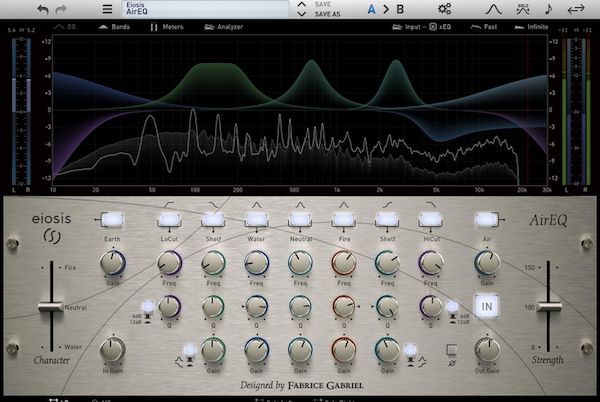Click the IN bypass button
Viewport: 600px width, 402px height.
486,306
